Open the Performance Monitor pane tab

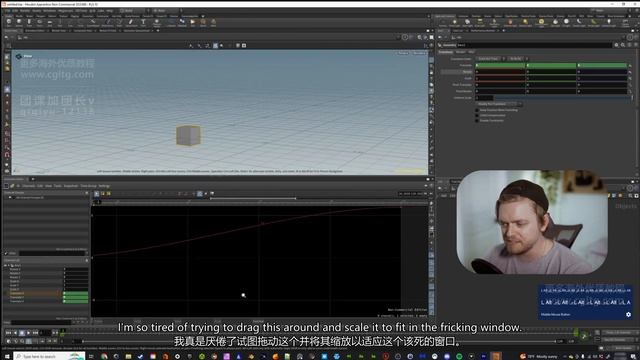click(x=482, y=31)
